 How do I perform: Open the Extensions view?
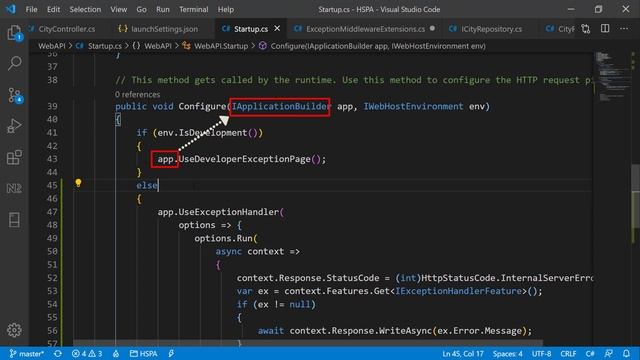(x=14, y=157)
